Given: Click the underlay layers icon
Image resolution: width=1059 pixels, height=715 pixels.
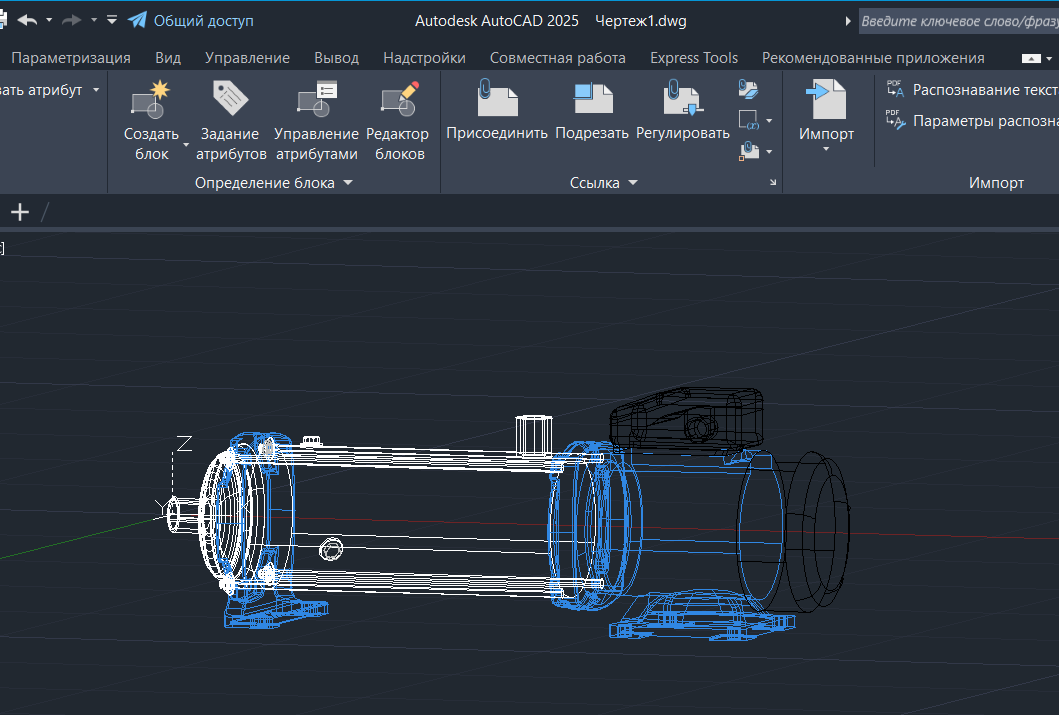Looking at the screenshot, I should coord(748,89).
